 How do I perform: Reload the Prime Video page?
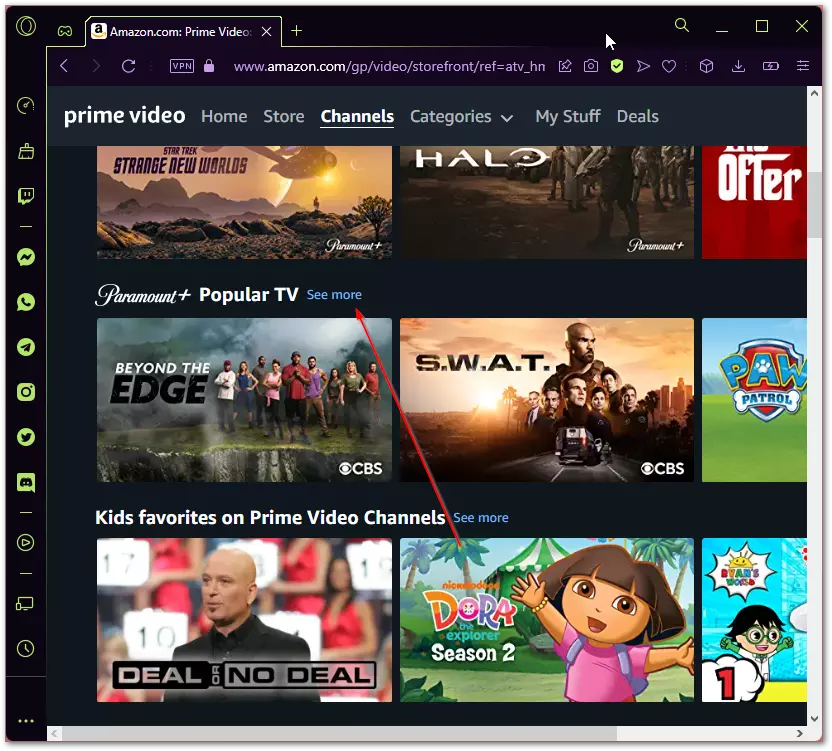click(128, 66)
